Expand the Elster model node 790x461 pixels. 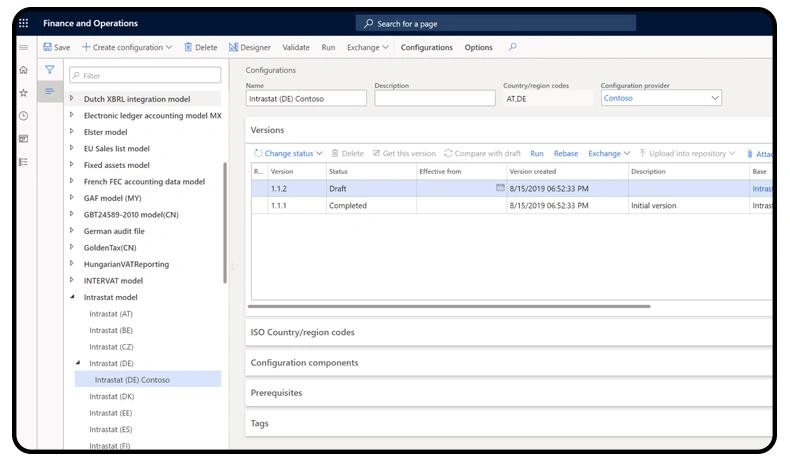click(72, 131)
